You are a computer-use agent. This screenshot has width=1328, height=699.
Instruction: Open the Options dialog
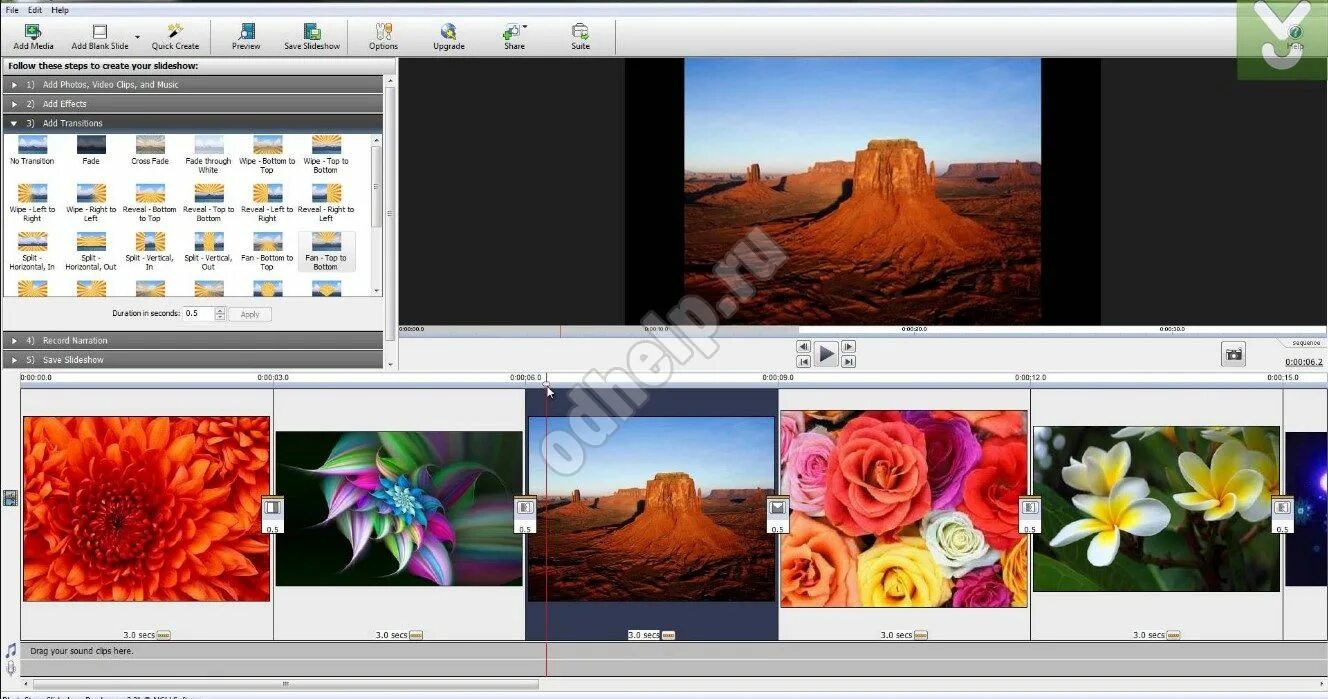383,36
